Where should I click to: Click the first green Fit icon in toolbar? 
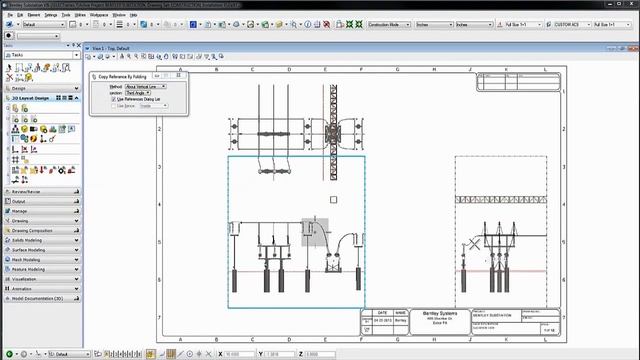pos(349,24)
